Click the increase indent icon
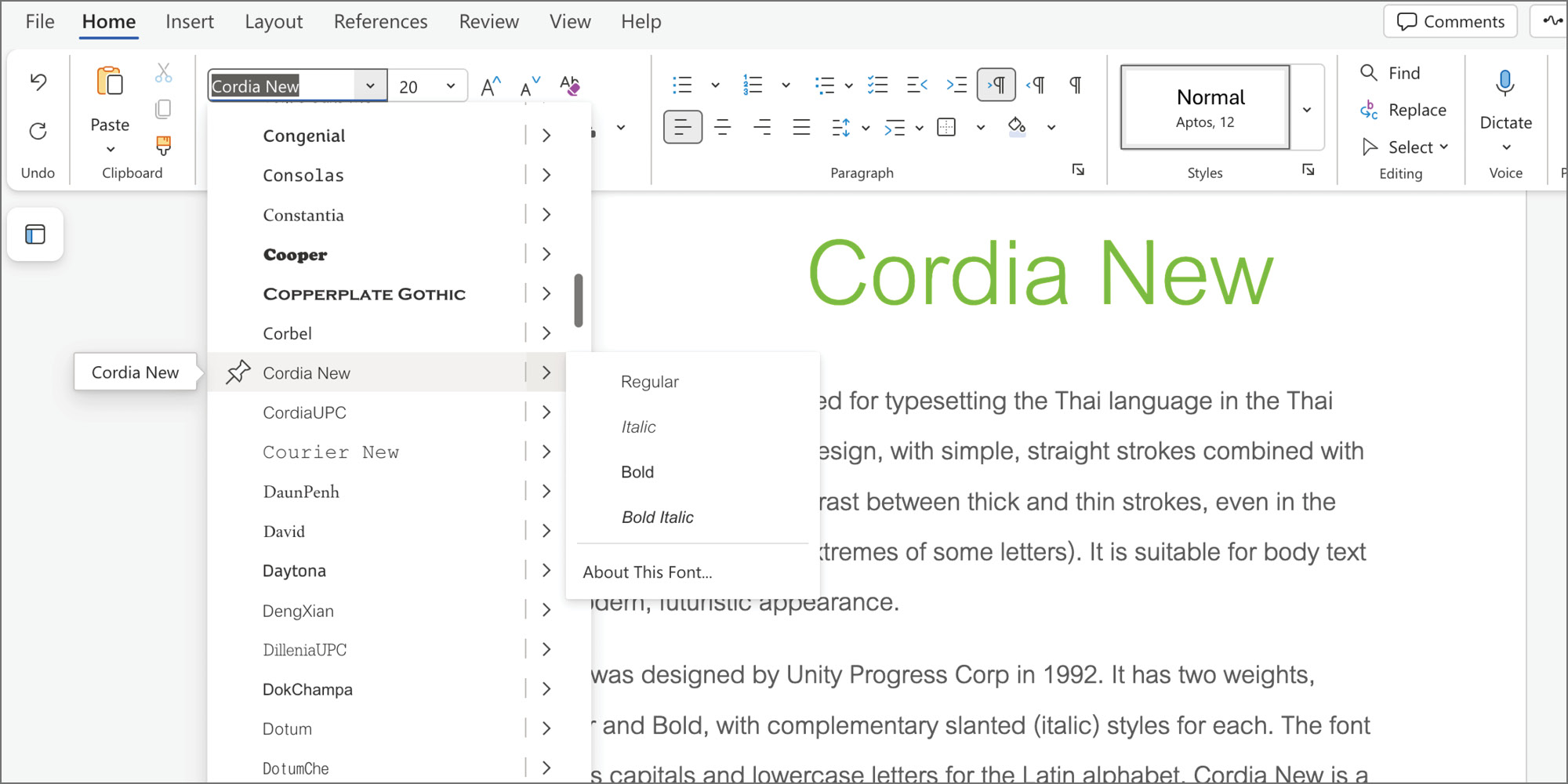The image size is (1568, 784). [956, 85]
